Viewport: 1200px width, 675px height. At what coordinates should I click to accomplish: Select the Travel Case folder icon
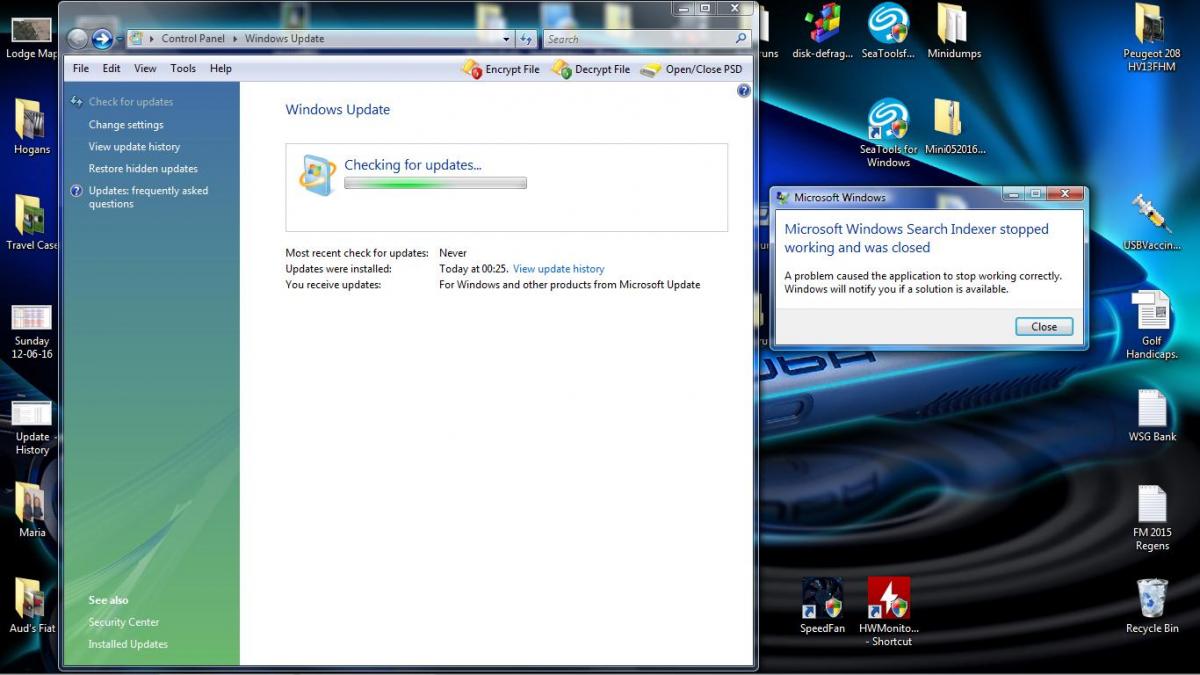point(31,222)
